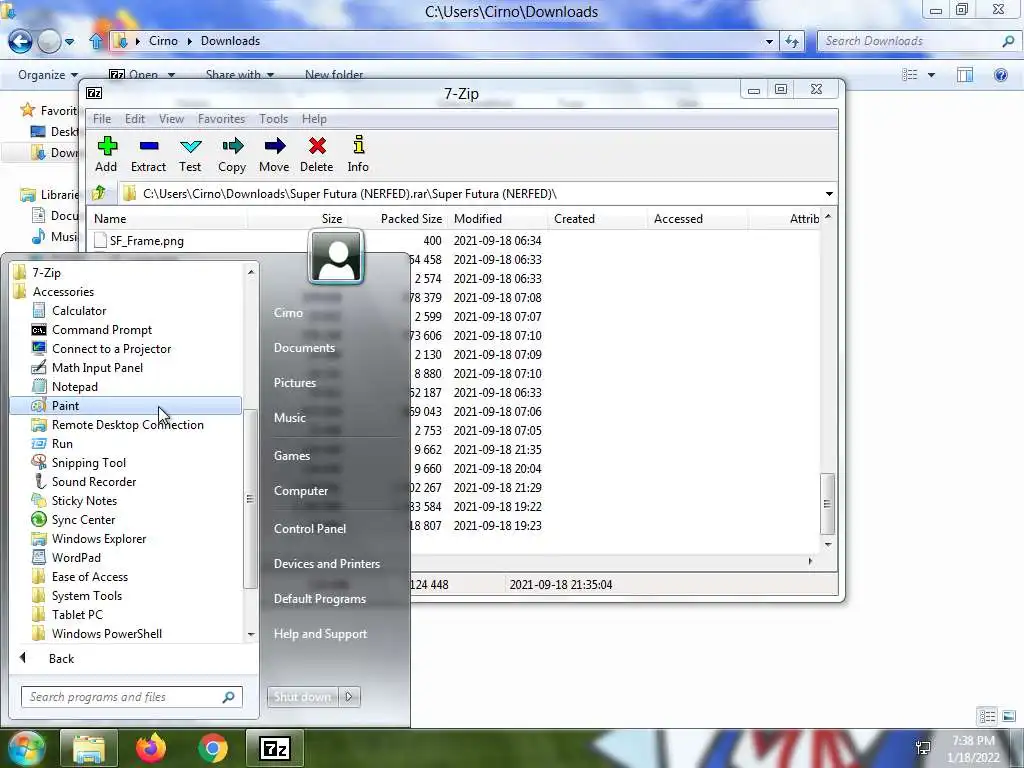Click the 7-Zip taskbar button
Image resolution: width=1024 pixels, height=768 pixels.
274,748
